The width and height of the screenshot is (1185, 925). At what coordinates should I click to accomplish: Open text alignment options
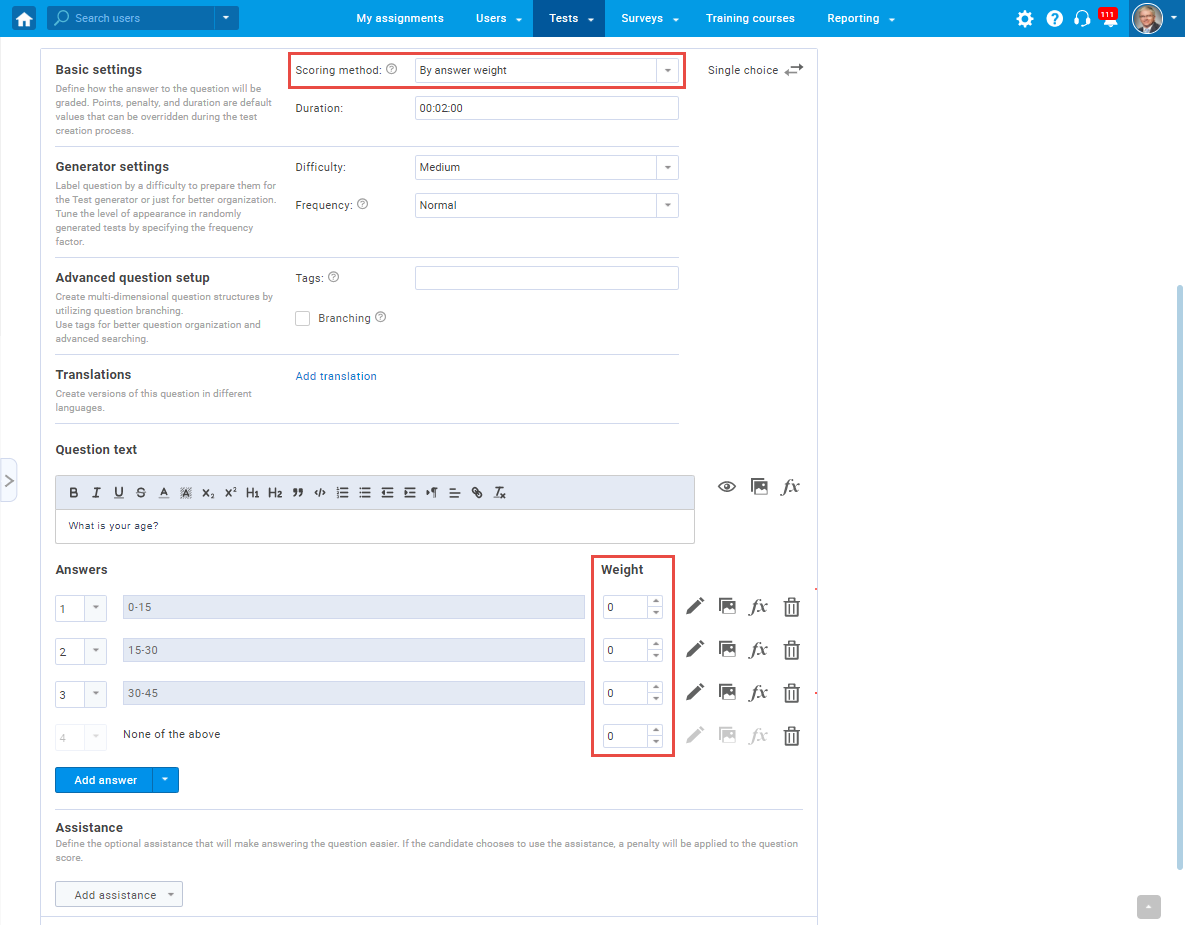point(454,493)
